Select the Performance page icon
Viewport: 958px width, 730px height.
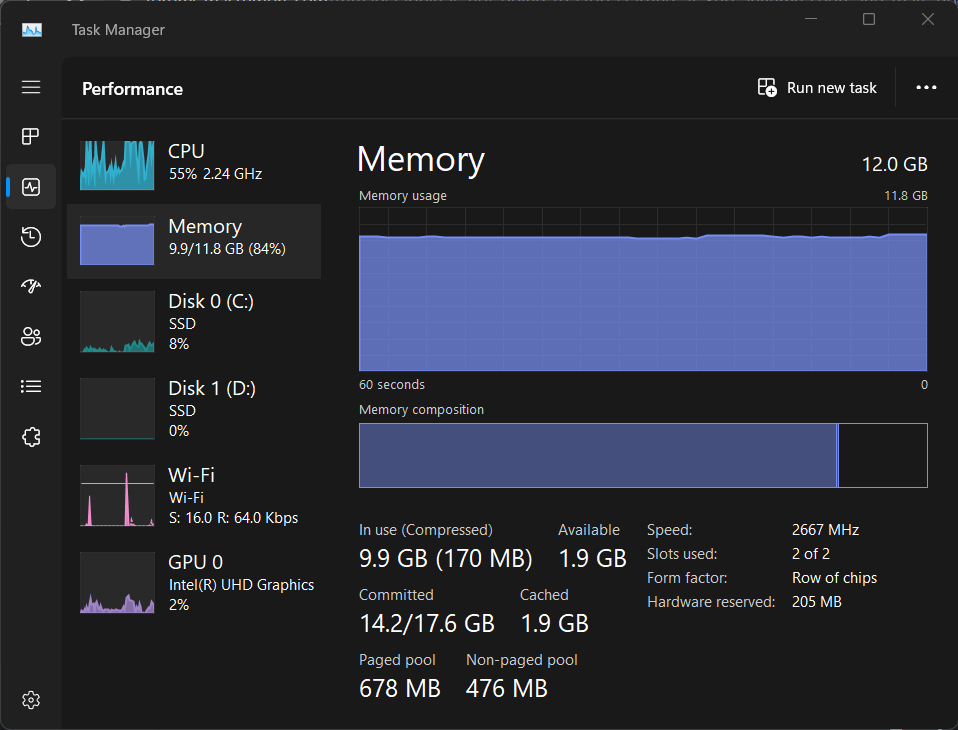(31, 187)
